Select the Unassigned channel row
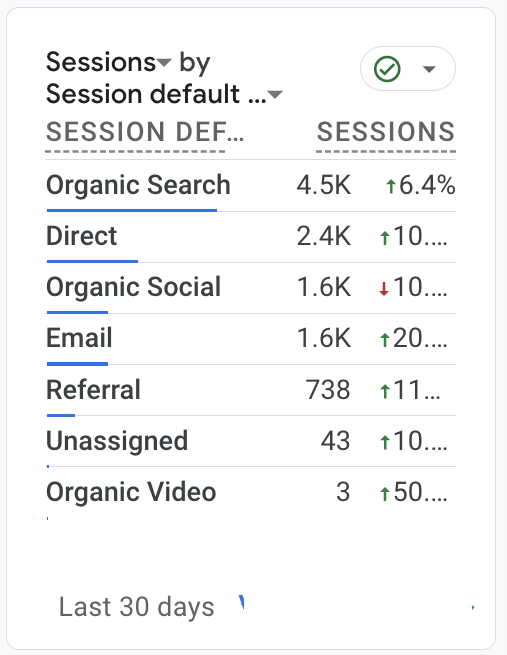This screenshot has height=655, width=507. 251,441
